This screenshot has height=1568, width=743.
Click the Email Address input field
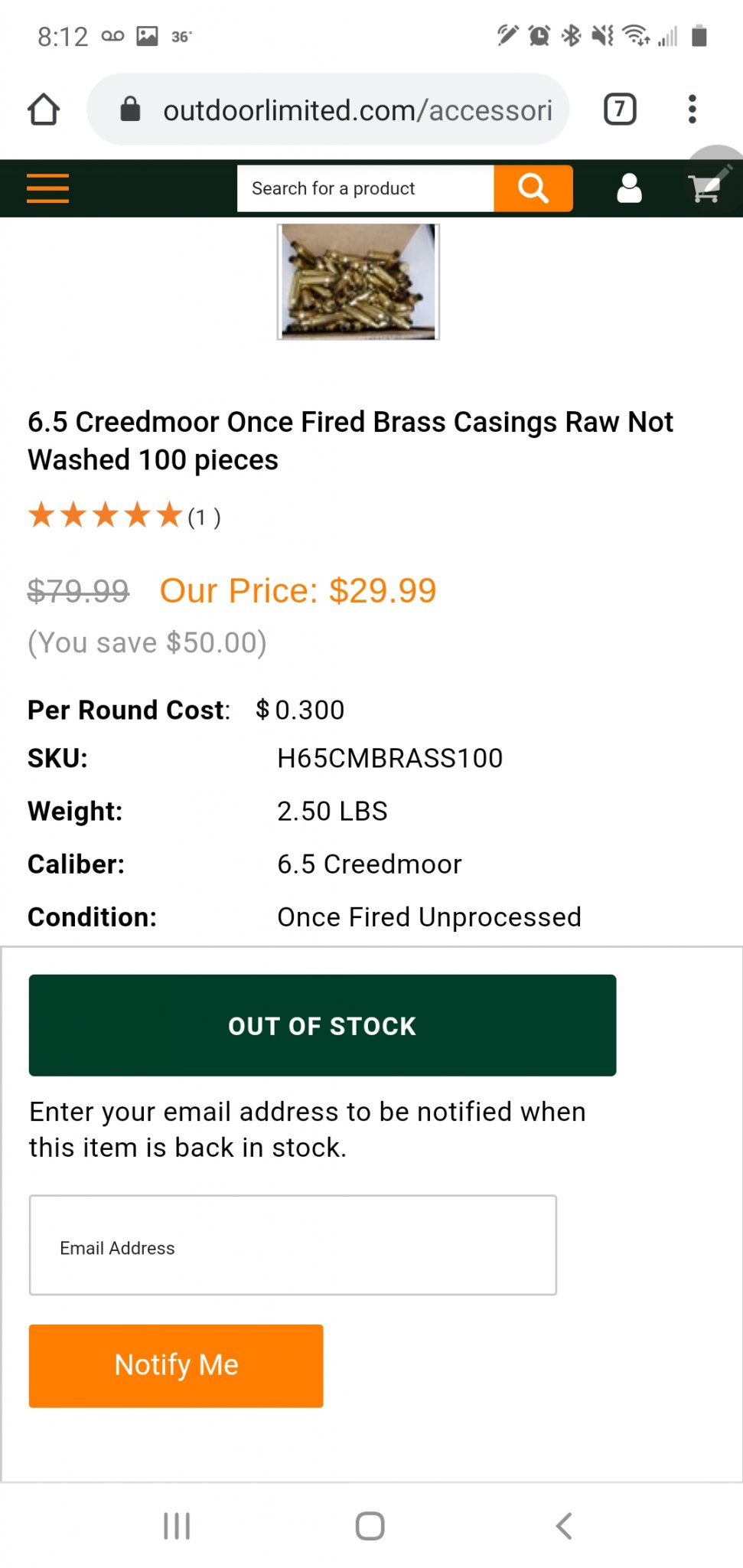(293, 1245)
